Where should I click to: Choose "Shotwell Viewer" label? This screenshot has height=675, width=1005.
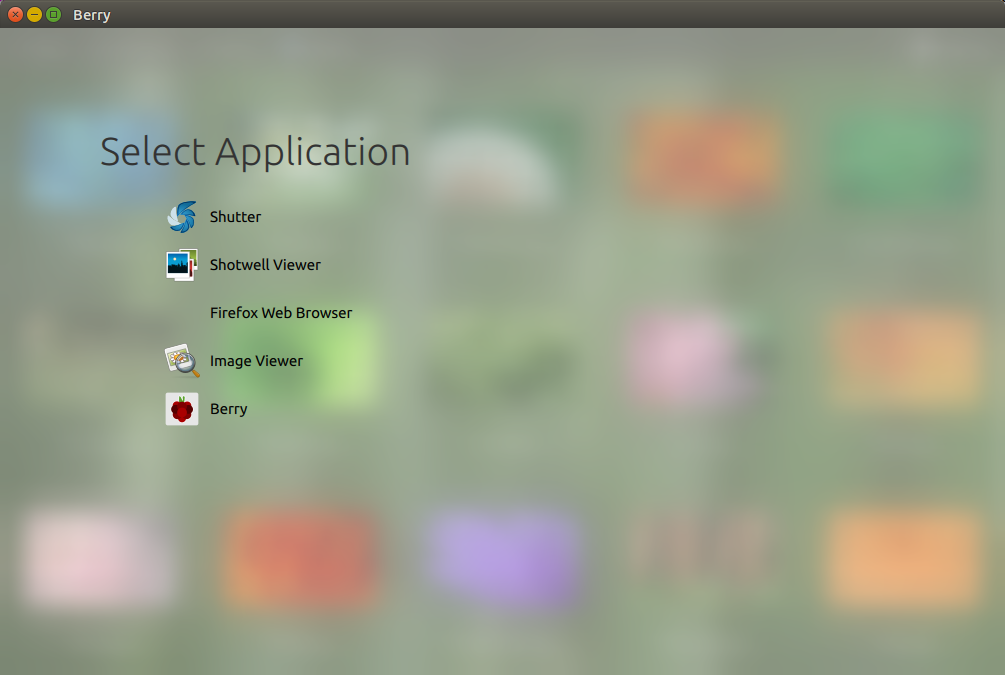click(x=265, y=265)
